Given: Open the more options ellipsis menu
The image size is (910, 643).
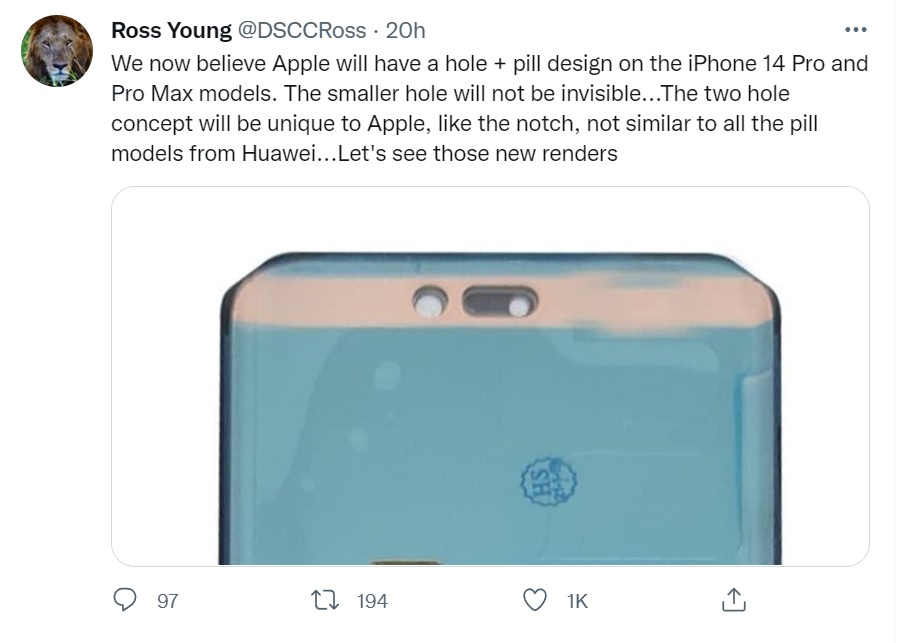Looking at the screenshot, I should [856, 30].
